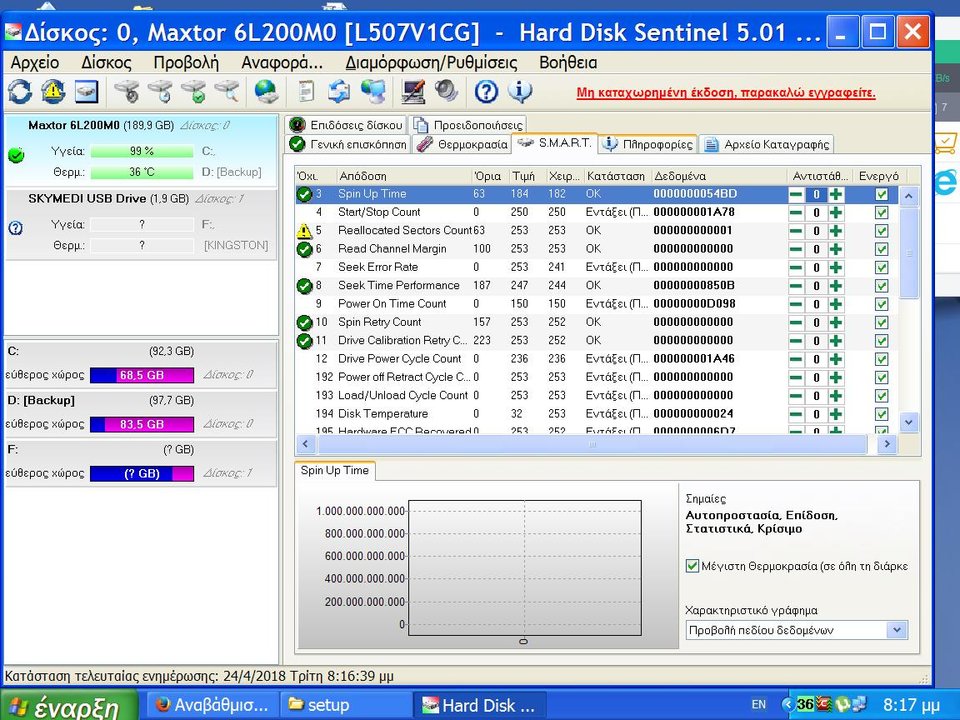
Task: Switch to the Πληροφορίες tab
Action: point(648,144)
